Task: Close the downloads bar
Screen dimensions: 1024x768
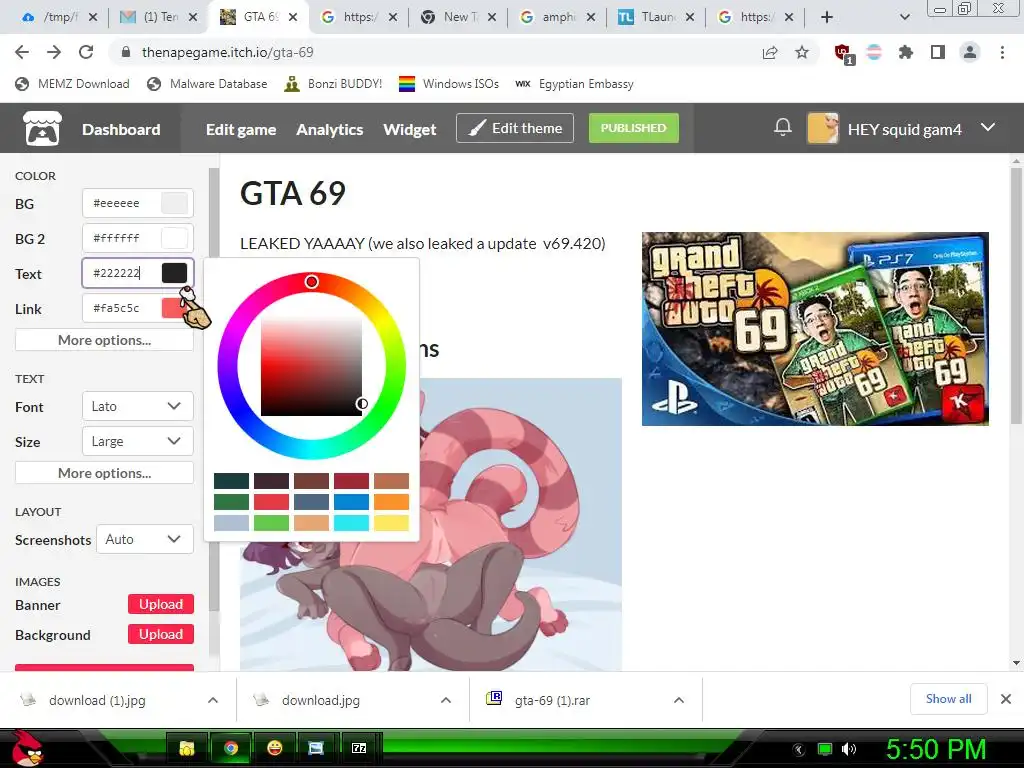Action: (1006, 699)
